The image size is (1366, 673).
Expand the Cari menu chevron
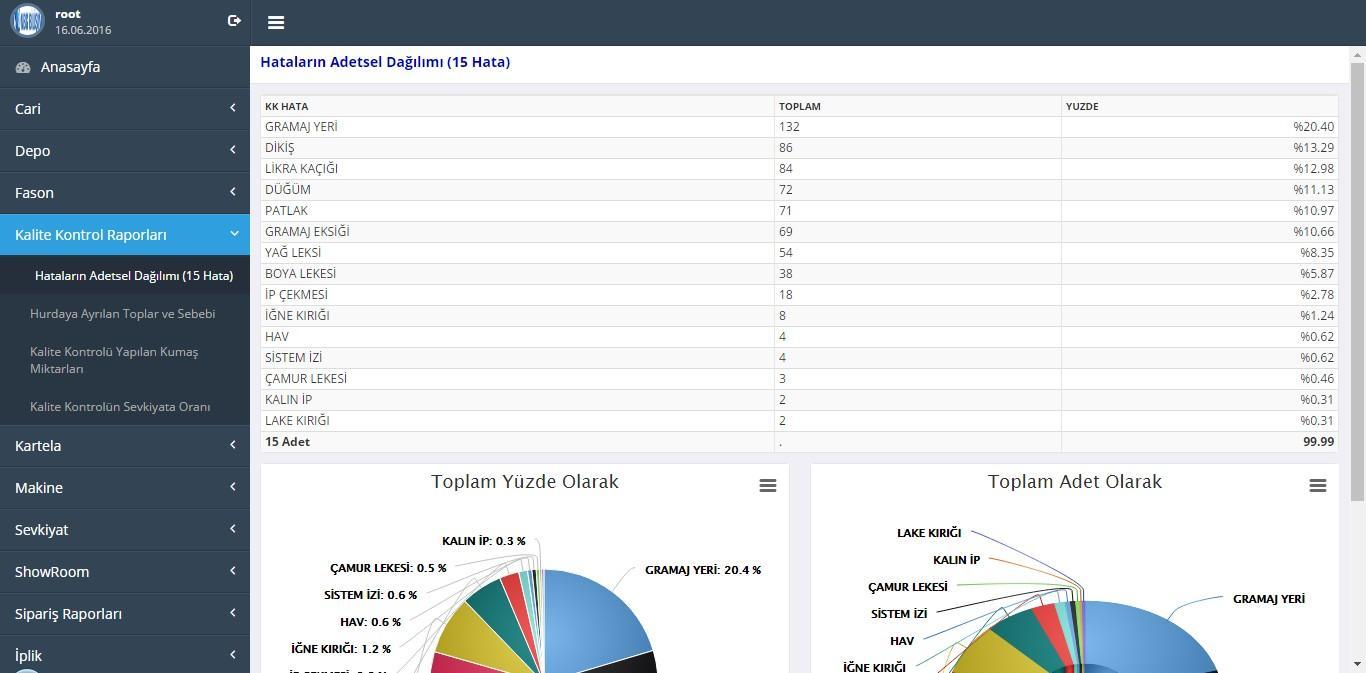coord(233,108)
